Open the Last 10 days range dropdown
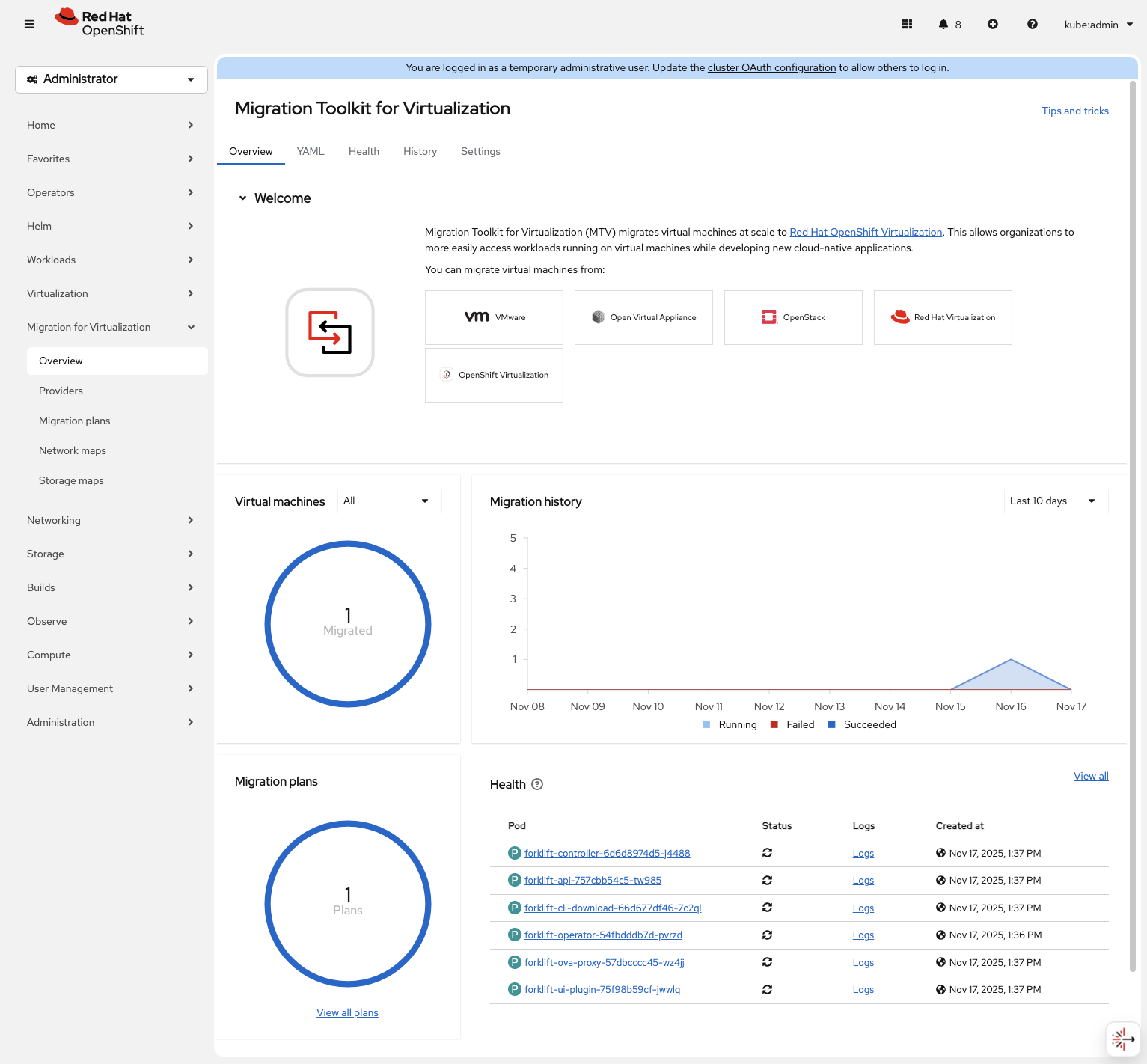This screenshot has width=1147, height=1064. point(1055,501)
